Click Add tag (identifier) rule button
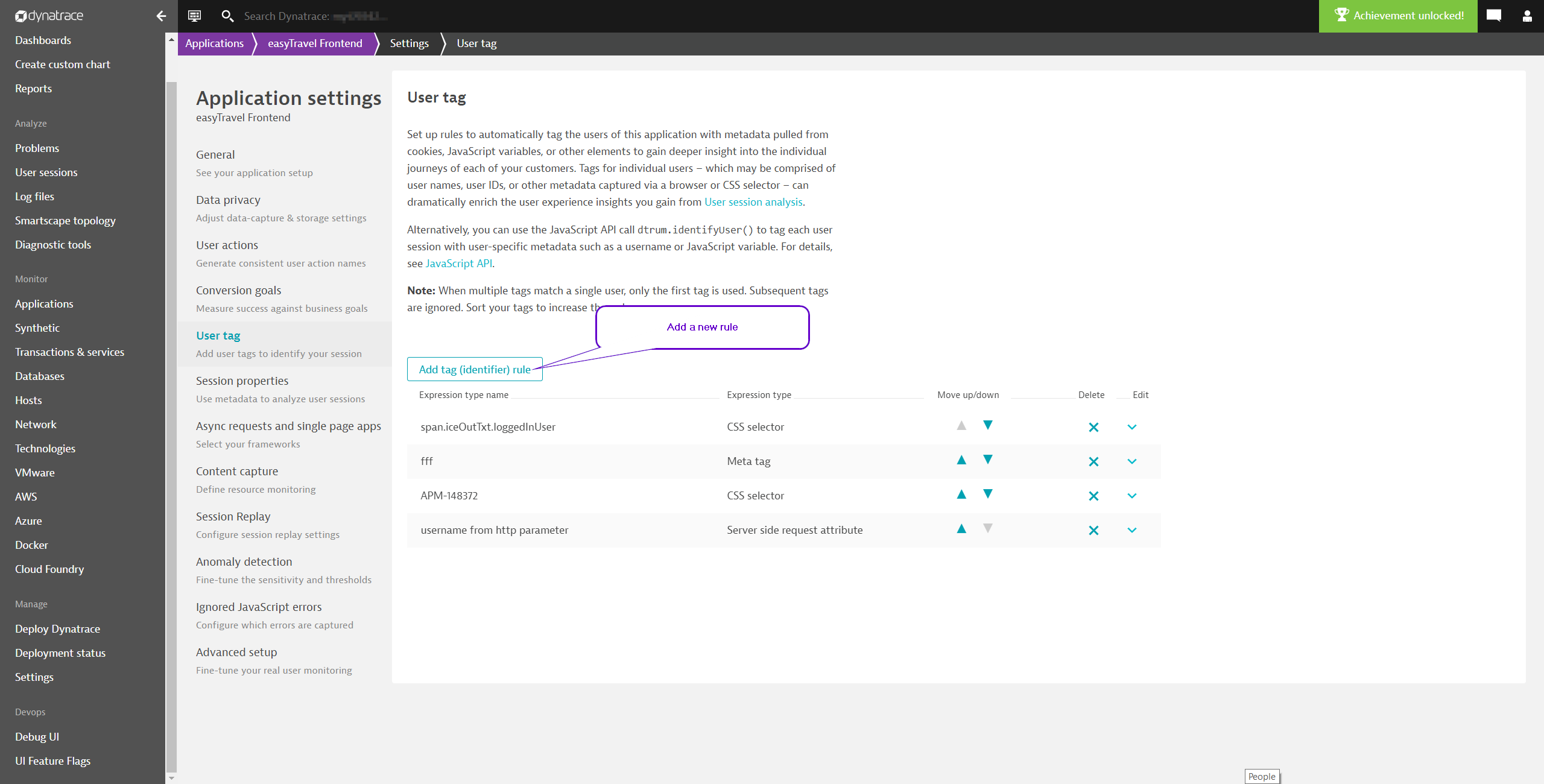Viewport: 1544px width, 784px height. [475, 369]
